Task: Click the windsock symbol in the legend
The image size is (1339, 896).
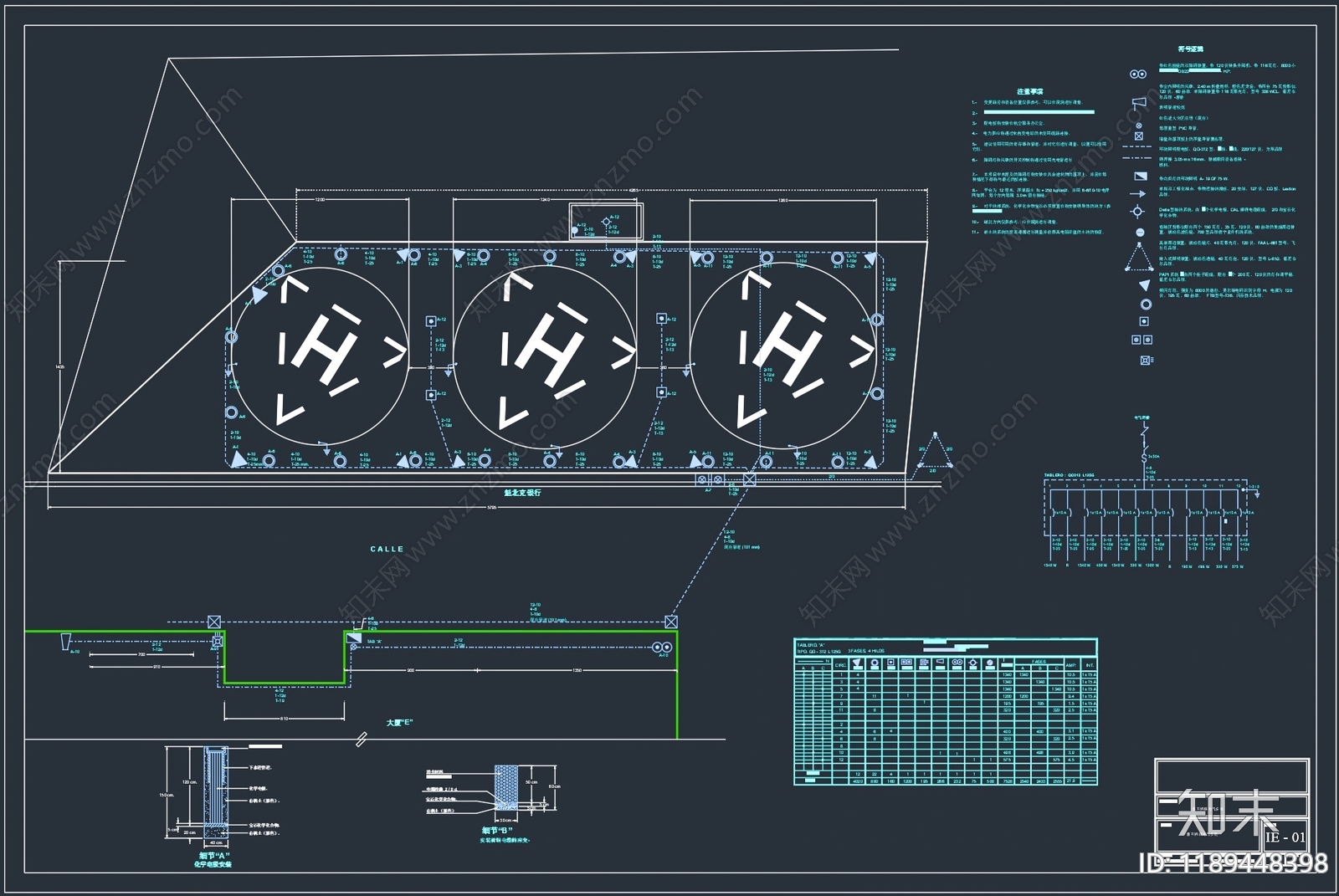Action: tap(1138, 103)
